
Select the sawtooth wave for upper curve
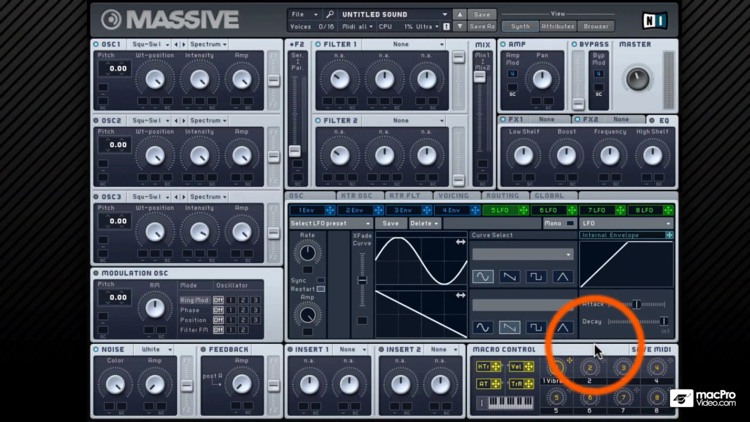pos(509,277)
